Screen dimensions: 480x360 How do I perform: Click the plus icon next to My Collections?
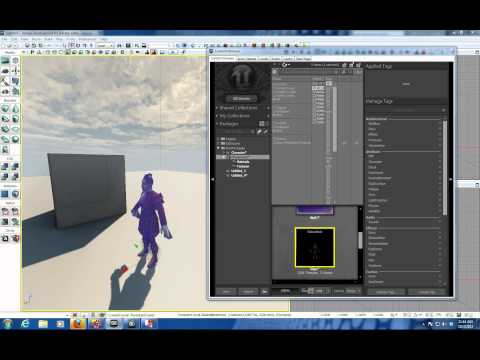tap(268, 116)
